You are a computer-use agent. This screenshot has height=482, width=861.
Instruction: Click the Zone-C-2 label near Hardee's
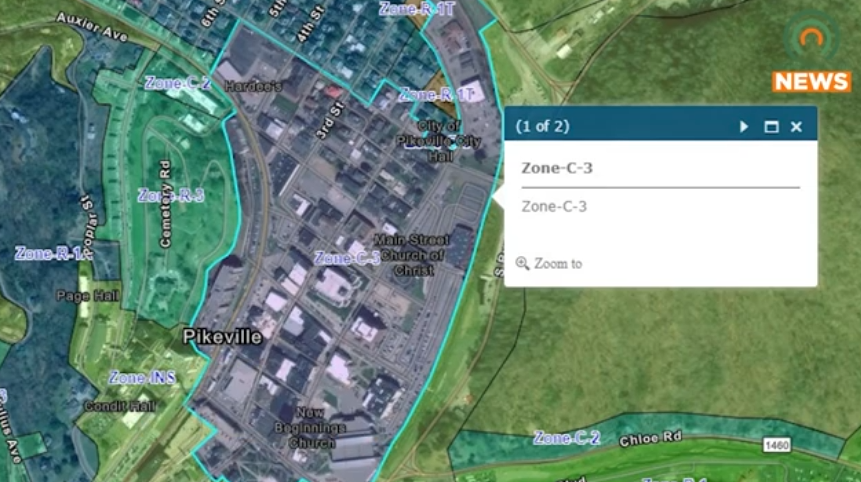click(177, 83)
